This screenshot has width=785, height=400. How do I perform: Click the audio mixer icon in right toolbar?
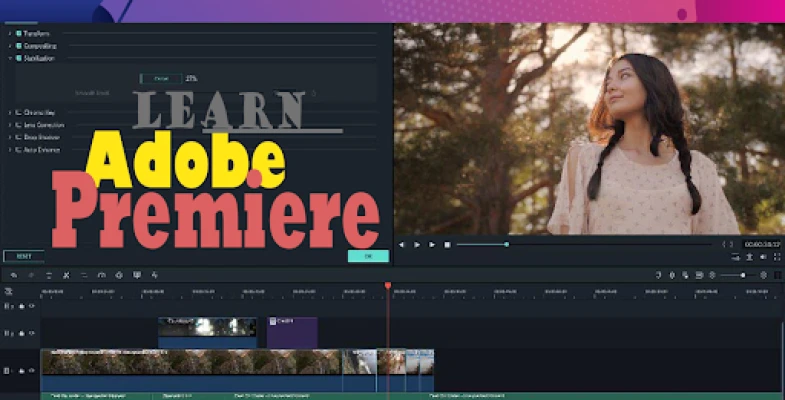(685, 275)
